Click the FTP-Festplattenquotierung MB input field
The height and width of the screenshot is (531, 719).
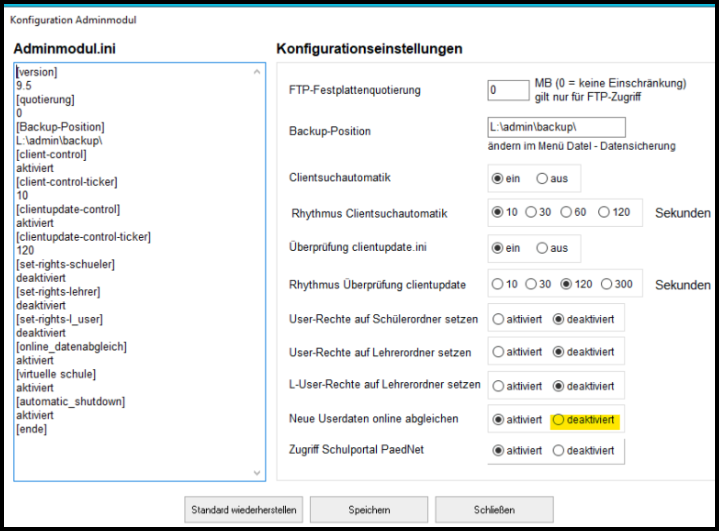point(508,90)
